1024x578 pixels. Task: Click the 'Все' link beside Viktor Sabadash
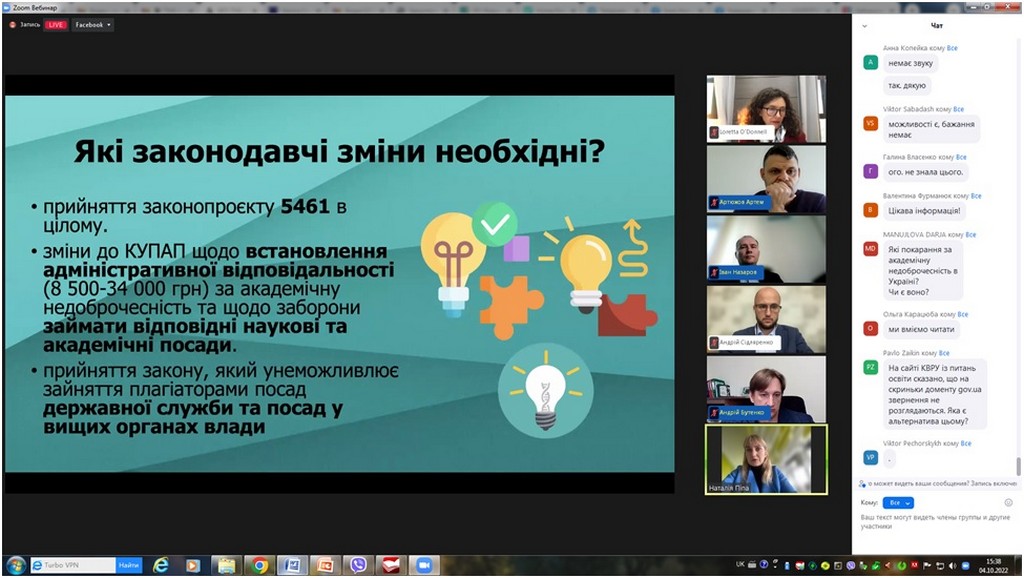point(958,109)
